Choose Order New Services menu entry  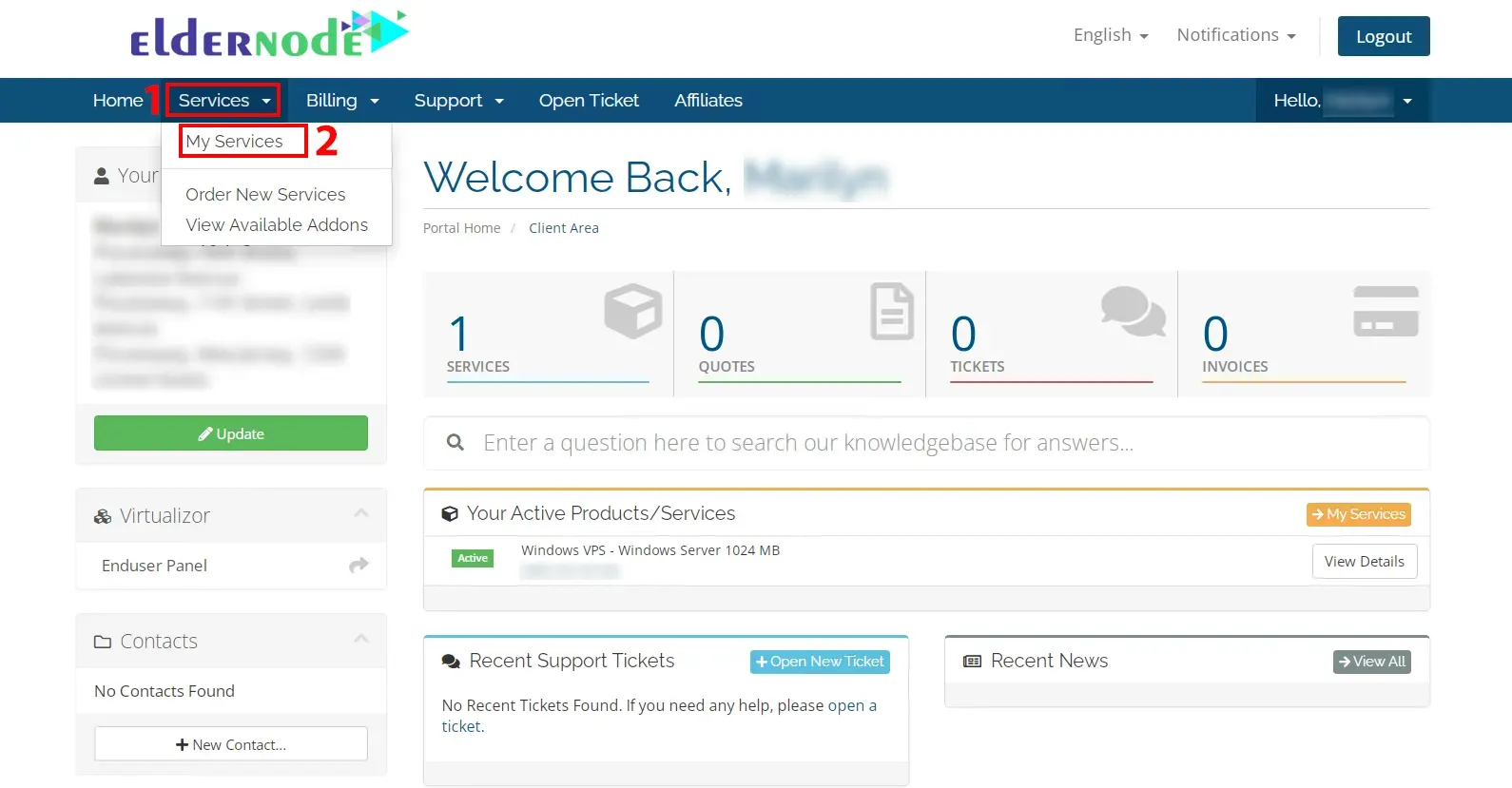265,194
